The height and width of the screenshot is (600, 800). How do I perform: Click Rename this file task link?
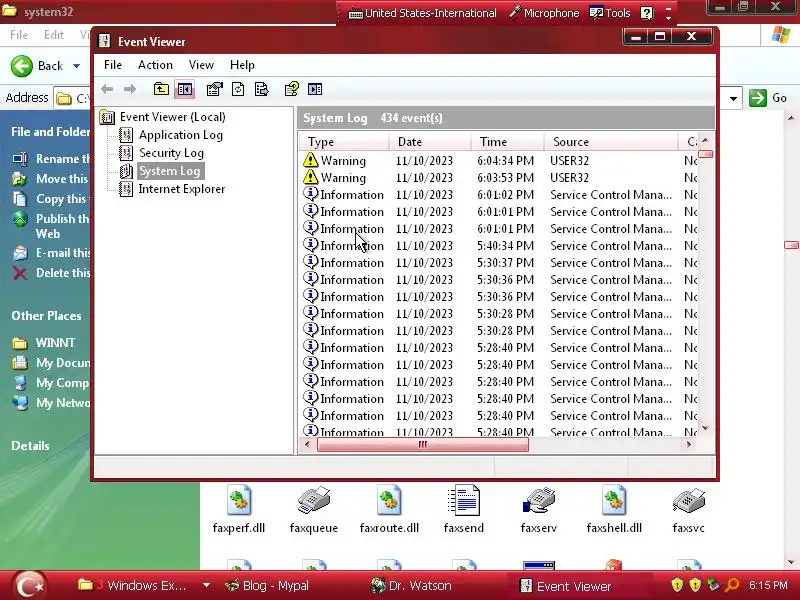51,159
